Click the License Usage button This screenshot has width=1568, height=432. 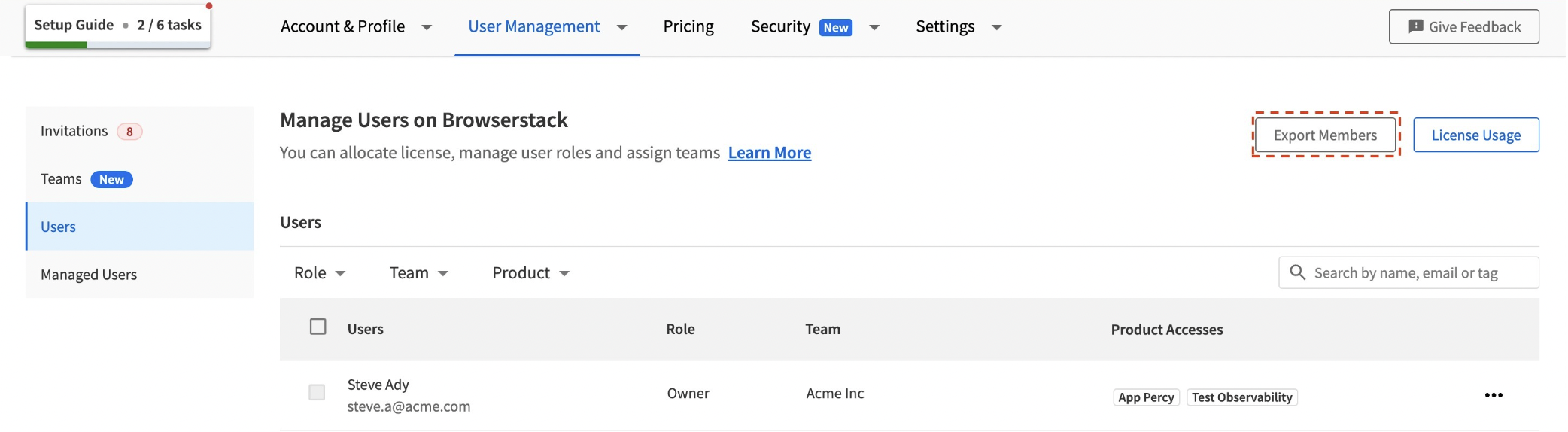1475,135
